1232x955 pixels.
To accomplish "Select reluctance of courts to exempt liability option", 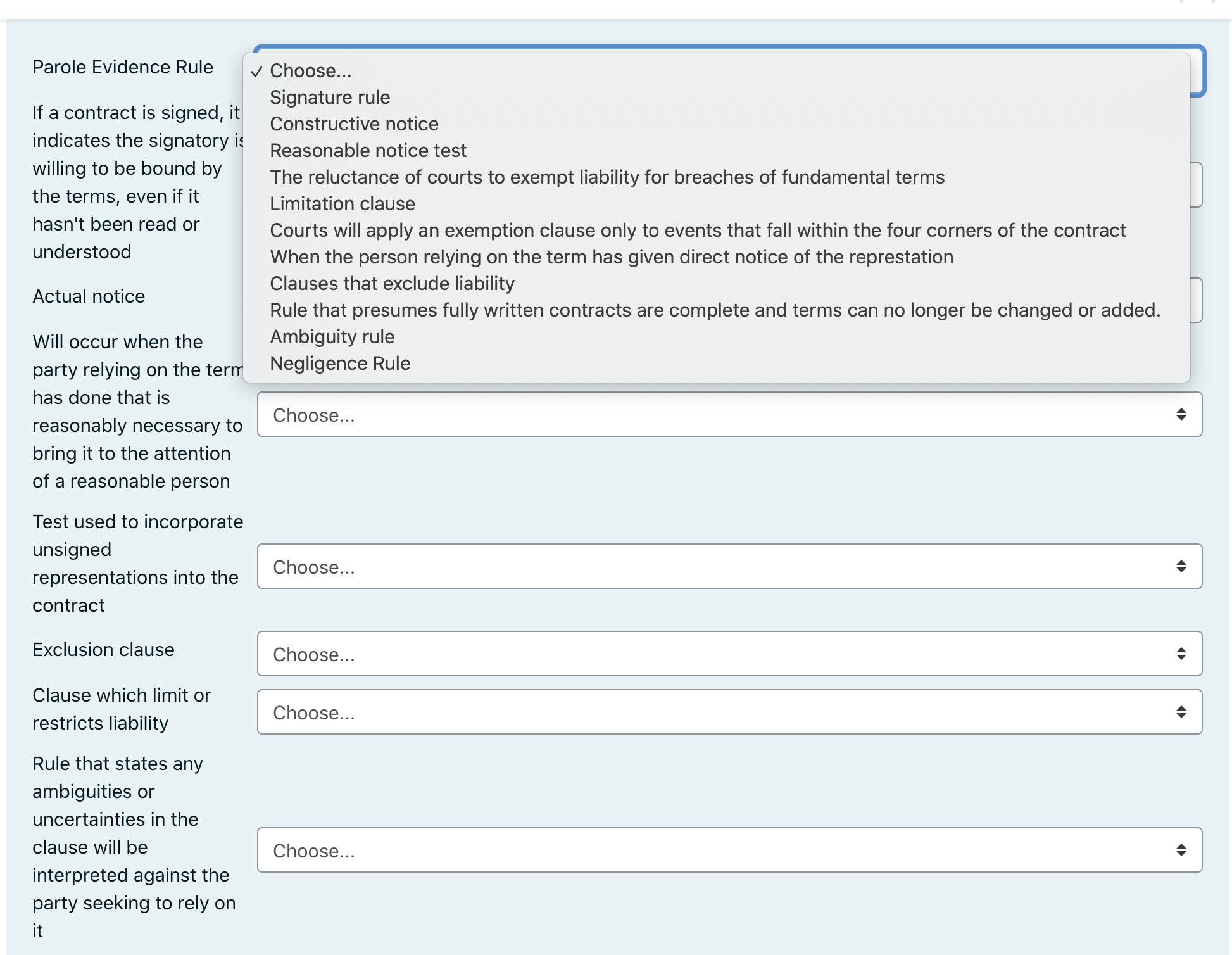I will [607, 177].
